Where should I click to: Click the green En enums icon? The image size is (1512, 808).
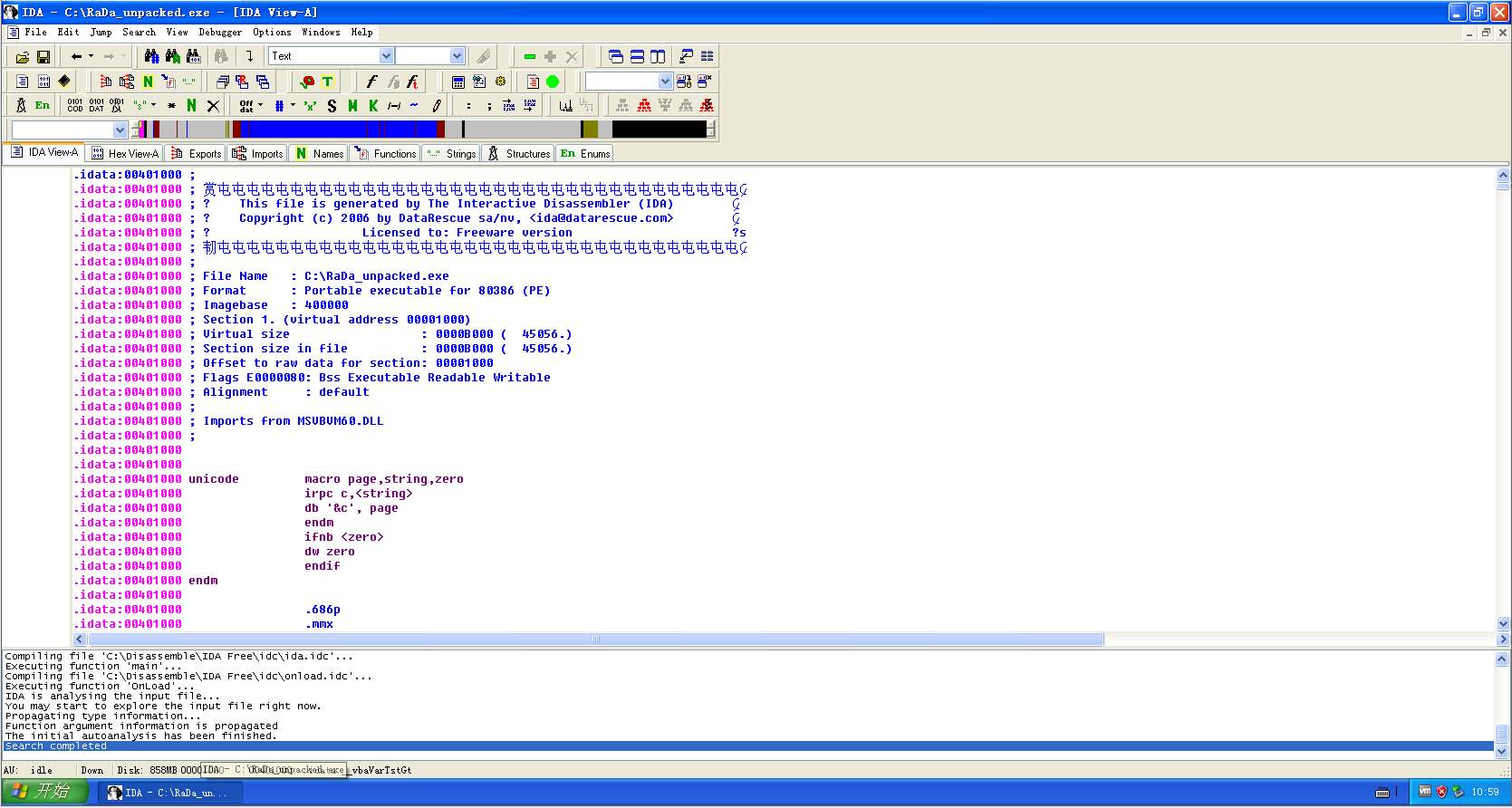[43, 106]
